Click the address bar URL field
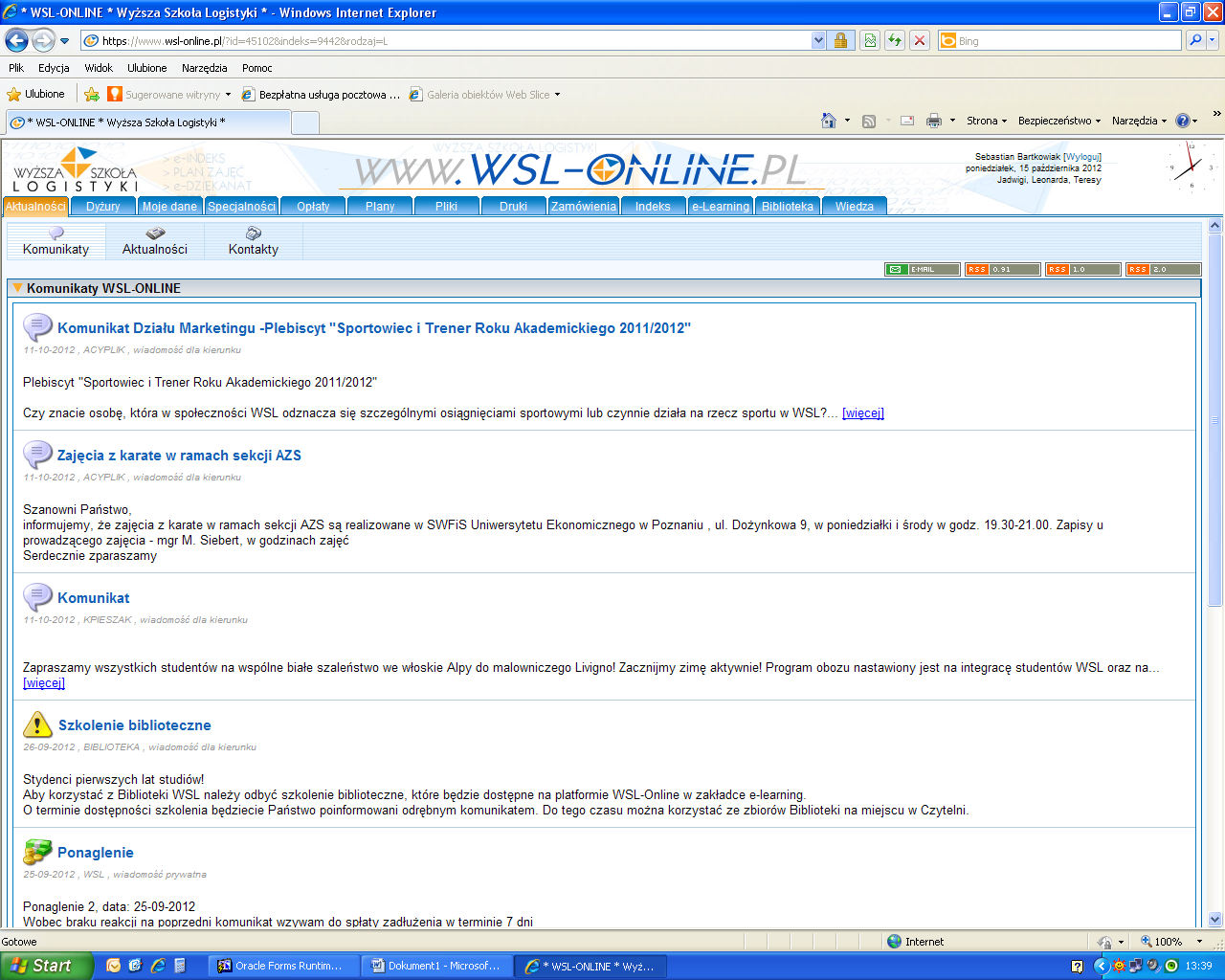Screen dimensions: 1225x980 click(x=446, y=41)
